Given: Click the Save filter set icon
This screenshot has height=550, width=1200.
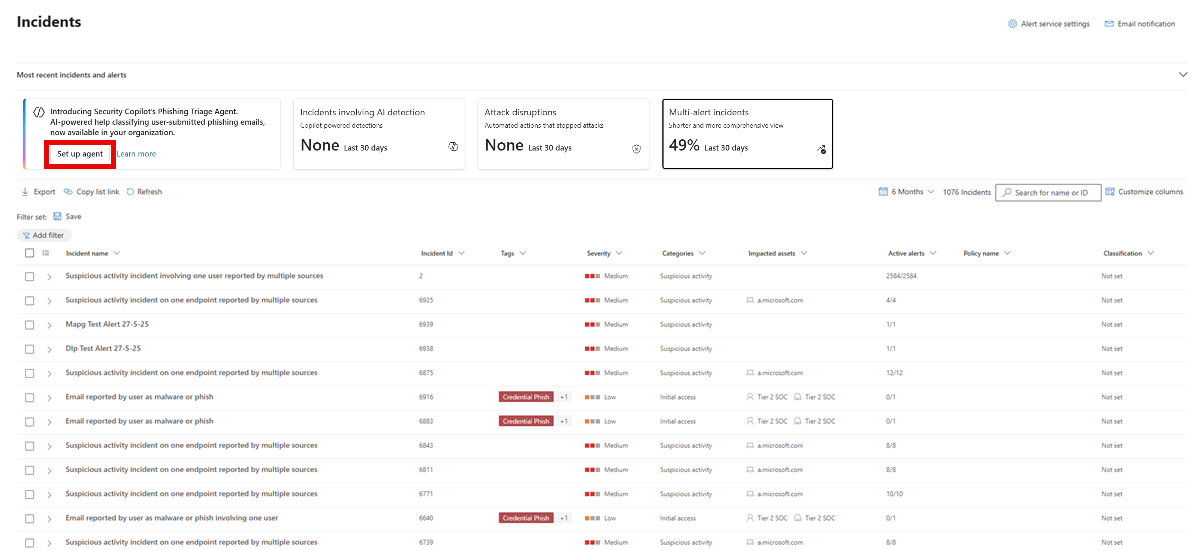Looking at the screenshot, I should 57,216.
